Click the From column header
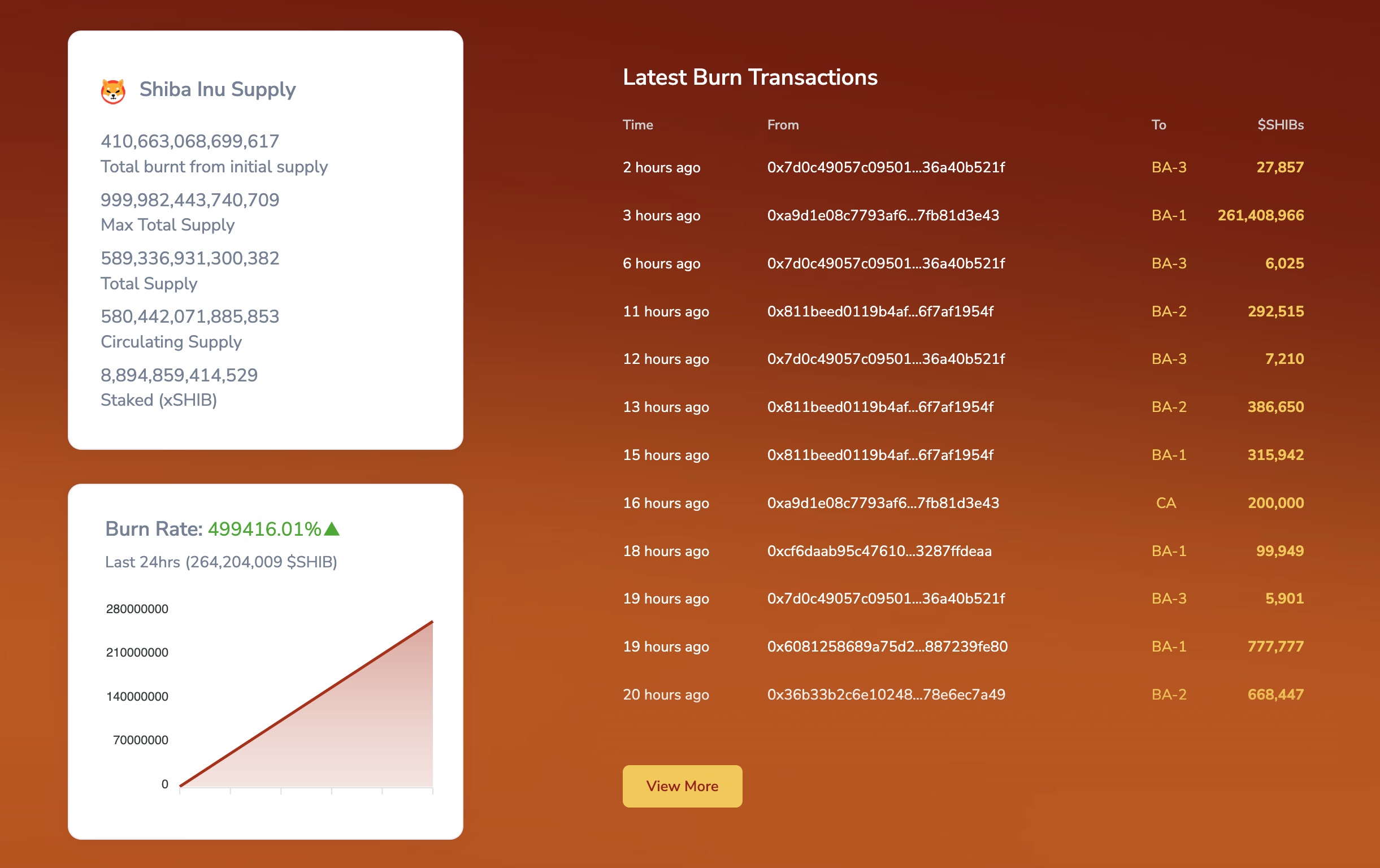This screenshot has height=868, width=1380. (783, 124)
